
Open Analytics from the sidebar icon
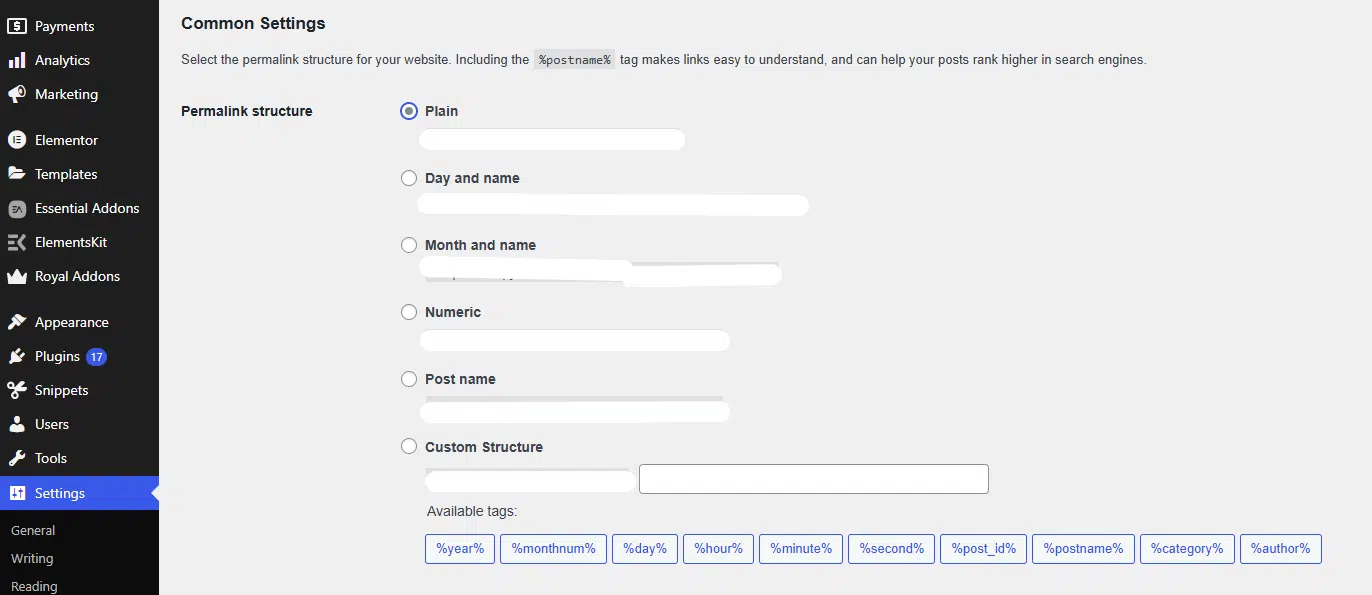15,60
